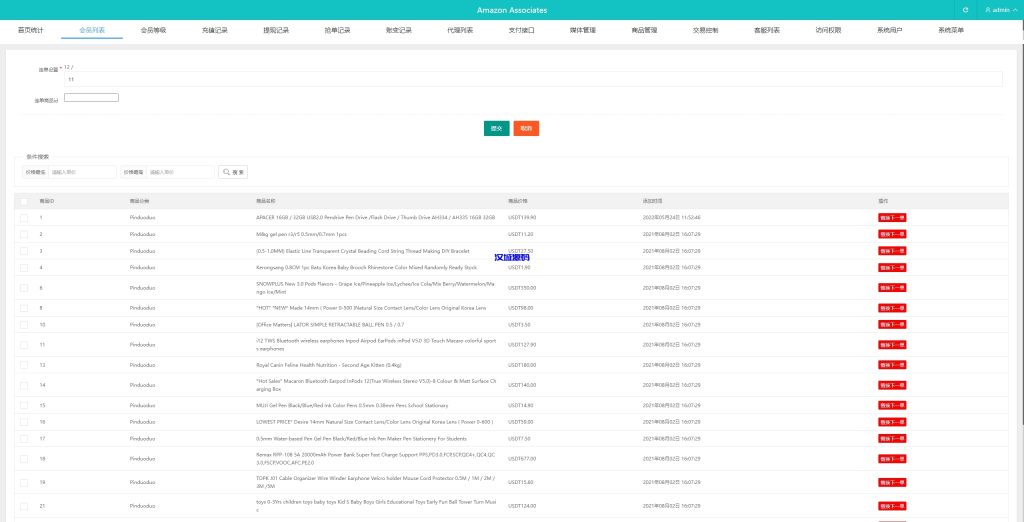
Task: Go to the 充值记录 tab
Action: pyautogui.click(x=214, y=31)
